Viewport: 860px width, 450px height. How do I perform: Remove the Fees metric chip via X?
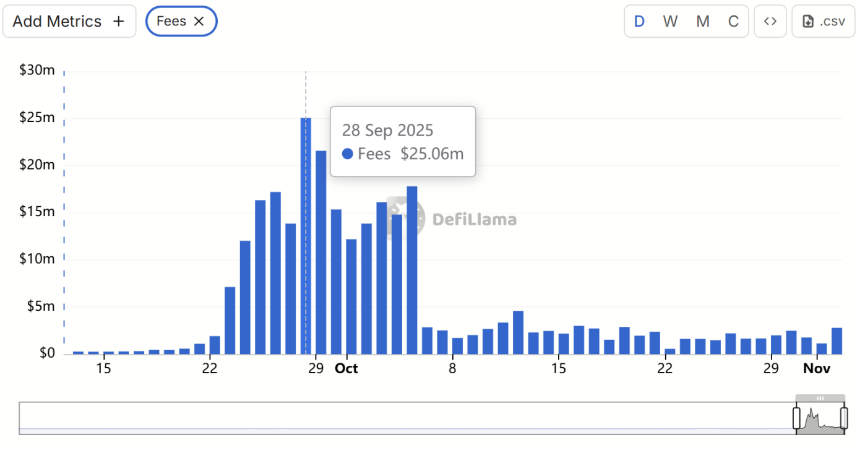point(199,21)
